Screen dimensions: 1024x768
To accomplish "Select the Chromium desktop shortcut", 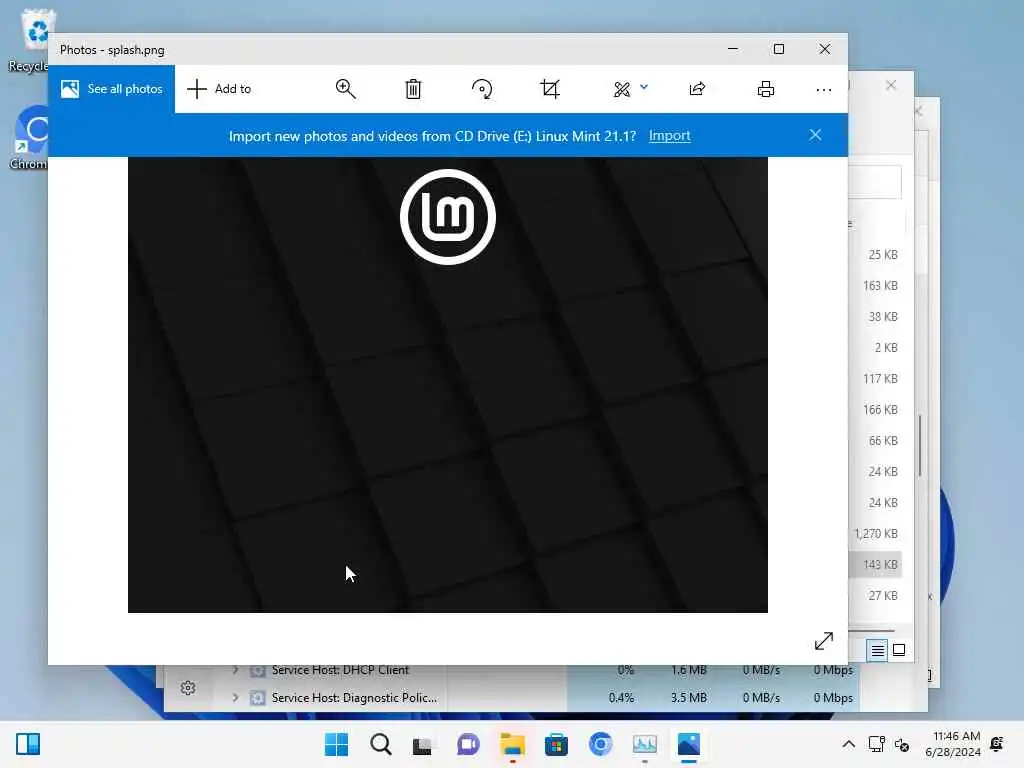I will 29,138.
